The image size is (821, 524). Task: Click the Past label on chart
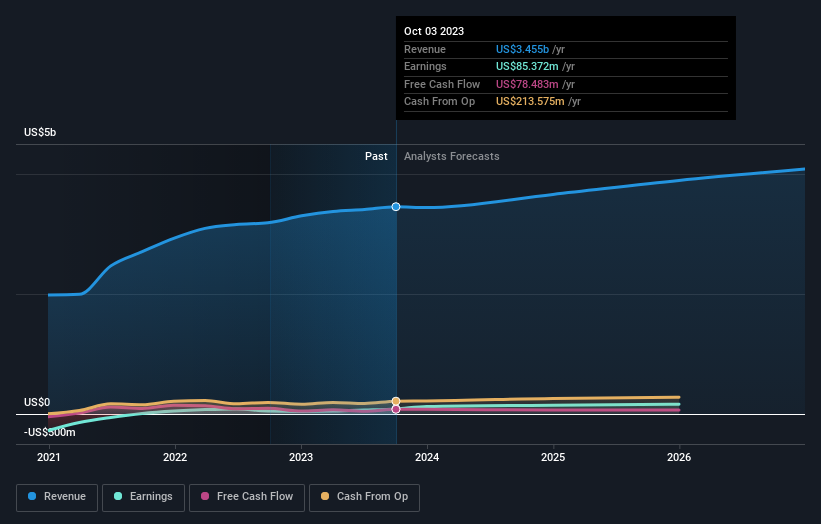tap(376, 156)
